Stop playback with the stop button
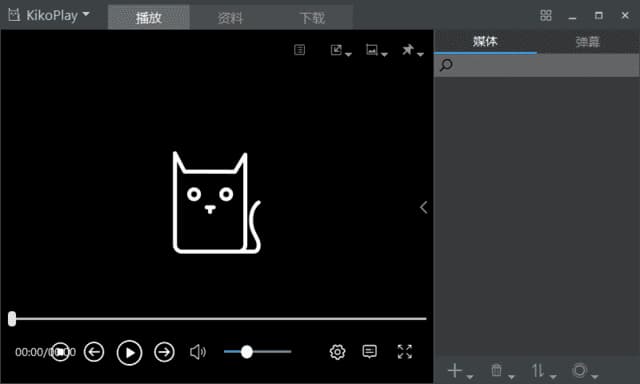Image resolution: width=640 pixels, height=384 pixels. click(x=60, y=352)
